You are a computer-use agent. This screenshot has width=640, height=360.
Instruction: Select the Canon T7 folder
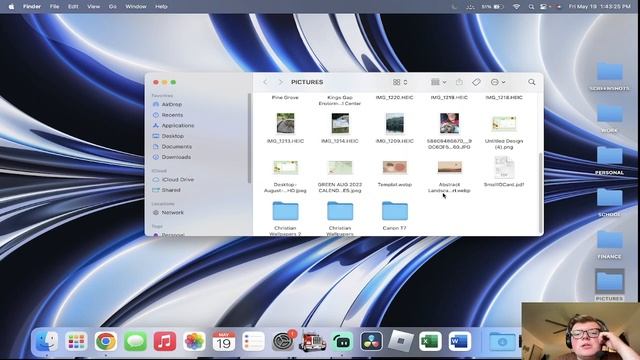[395, 211]
